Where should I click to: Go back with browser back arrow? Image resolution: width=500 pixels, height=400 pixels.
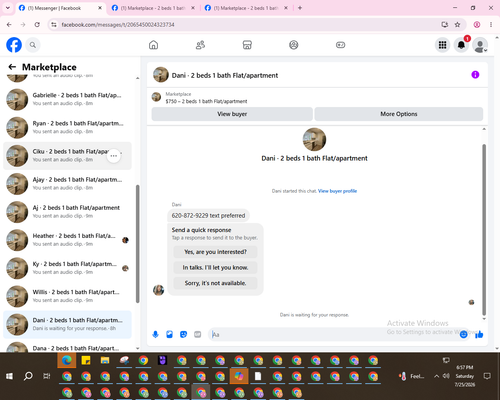point(9,25)
